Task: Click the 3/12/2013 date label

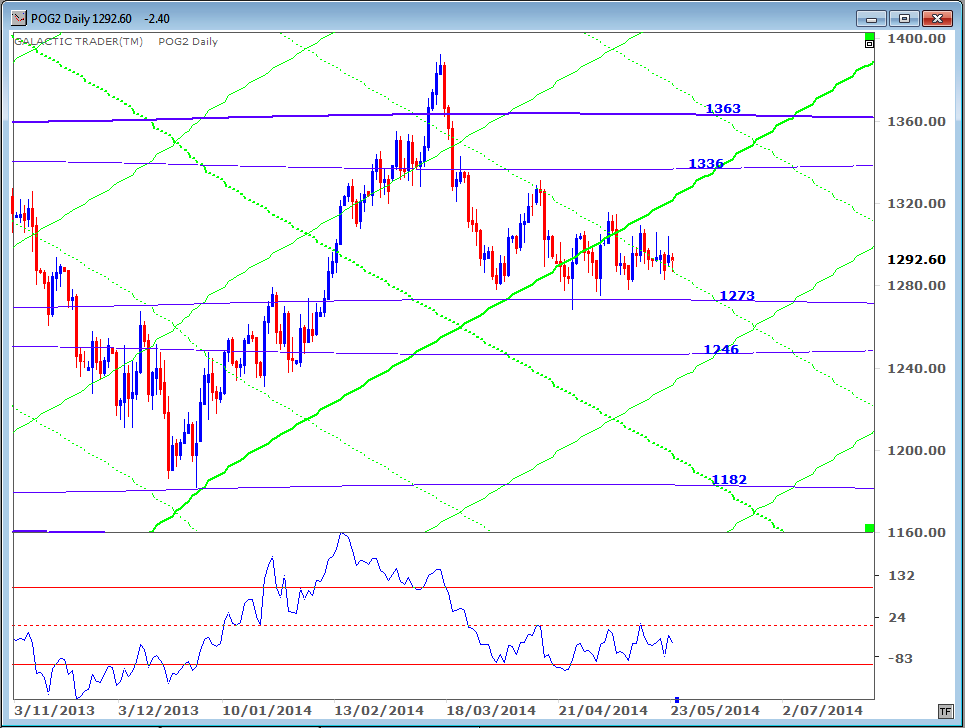Action: [158, 711]
